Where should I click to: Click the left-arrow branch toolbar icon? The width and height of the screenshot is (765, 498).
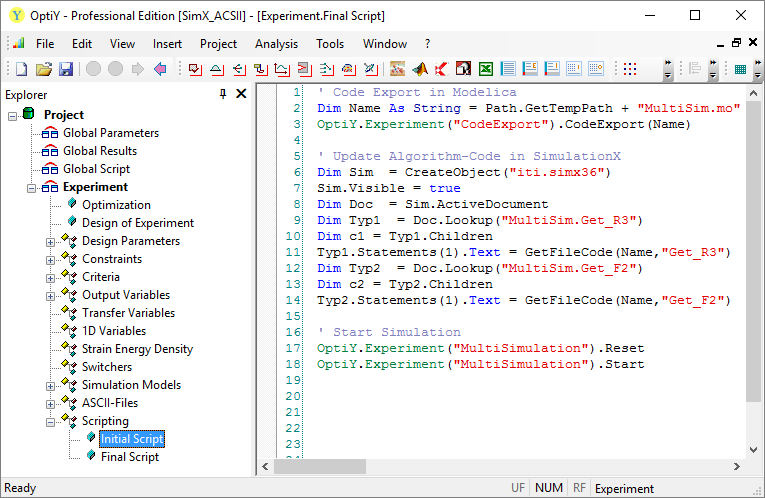click(239, 69)
